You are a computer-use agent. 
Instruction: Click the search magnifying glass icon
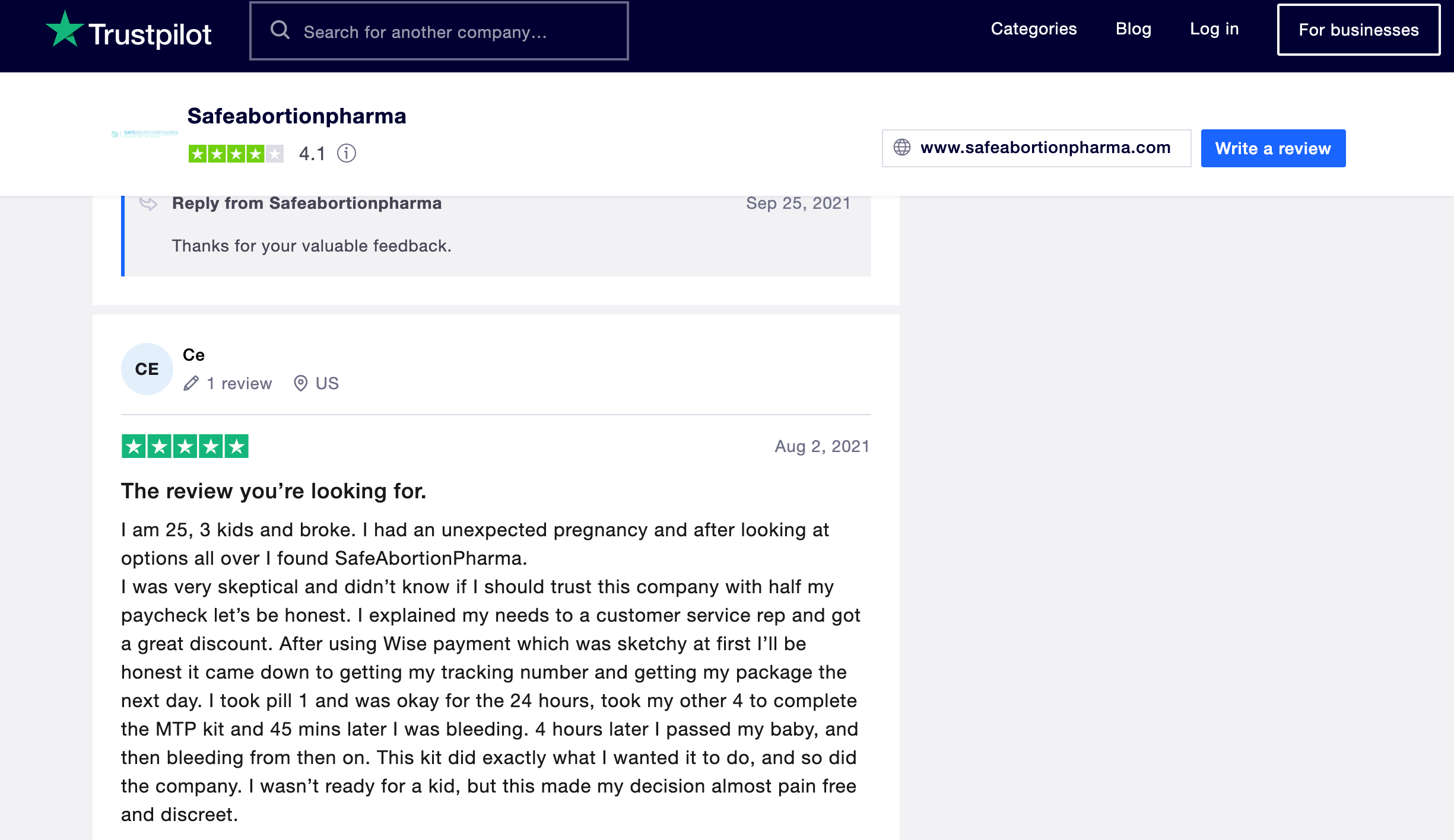(280, 30)
